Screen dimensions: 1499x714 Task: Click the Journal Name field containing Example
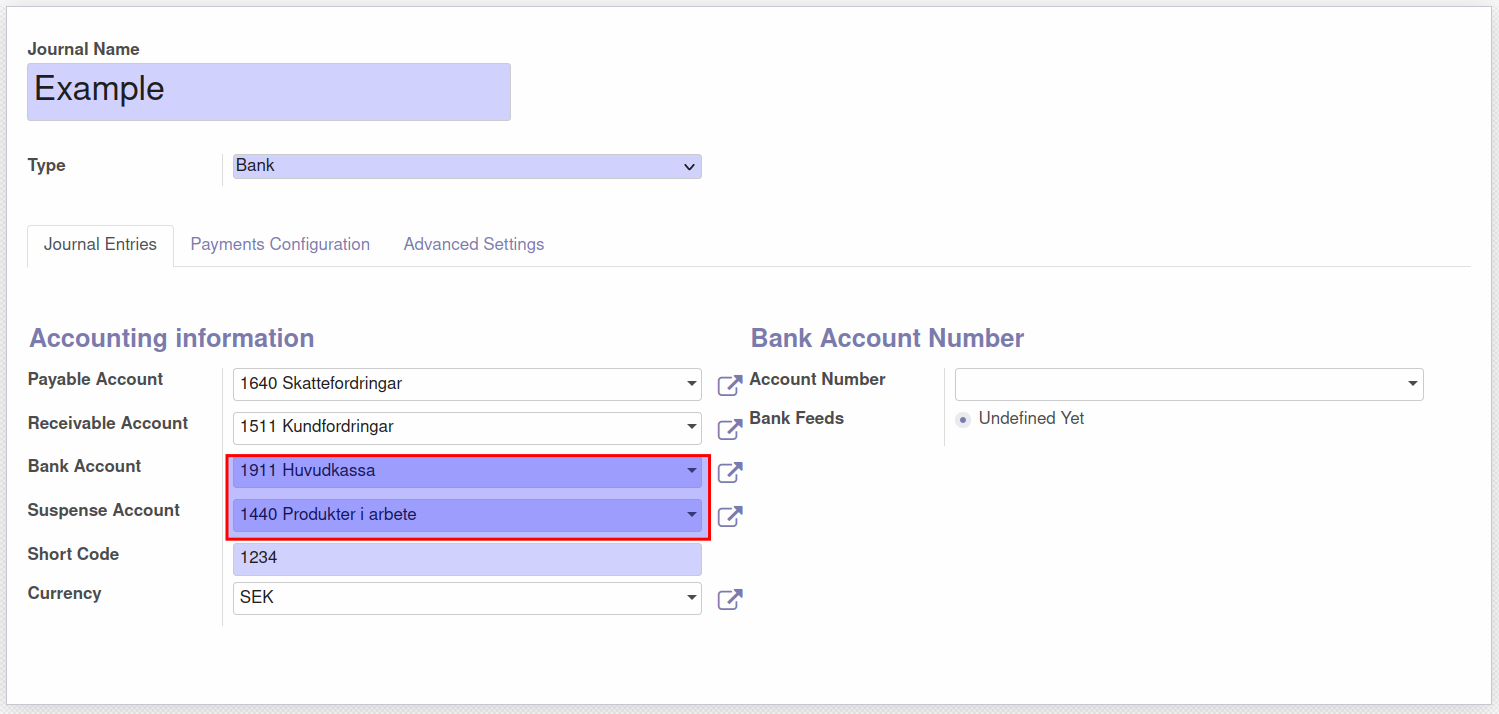tap(268, 91)
